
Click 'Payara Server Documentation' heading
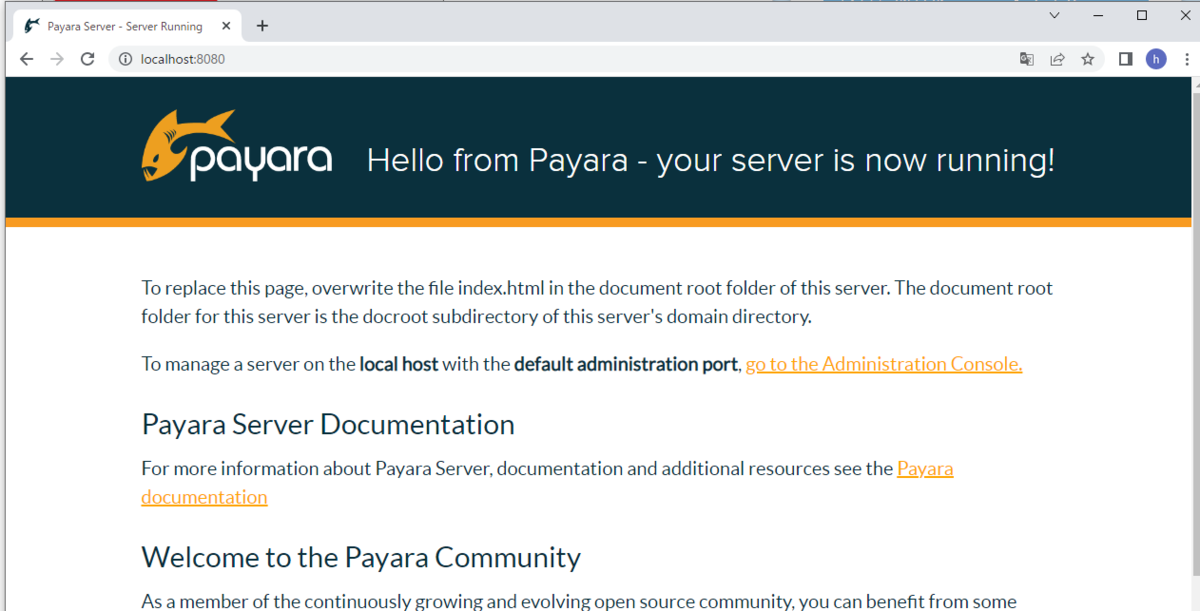pyautogui.click(x=328, y=424)
